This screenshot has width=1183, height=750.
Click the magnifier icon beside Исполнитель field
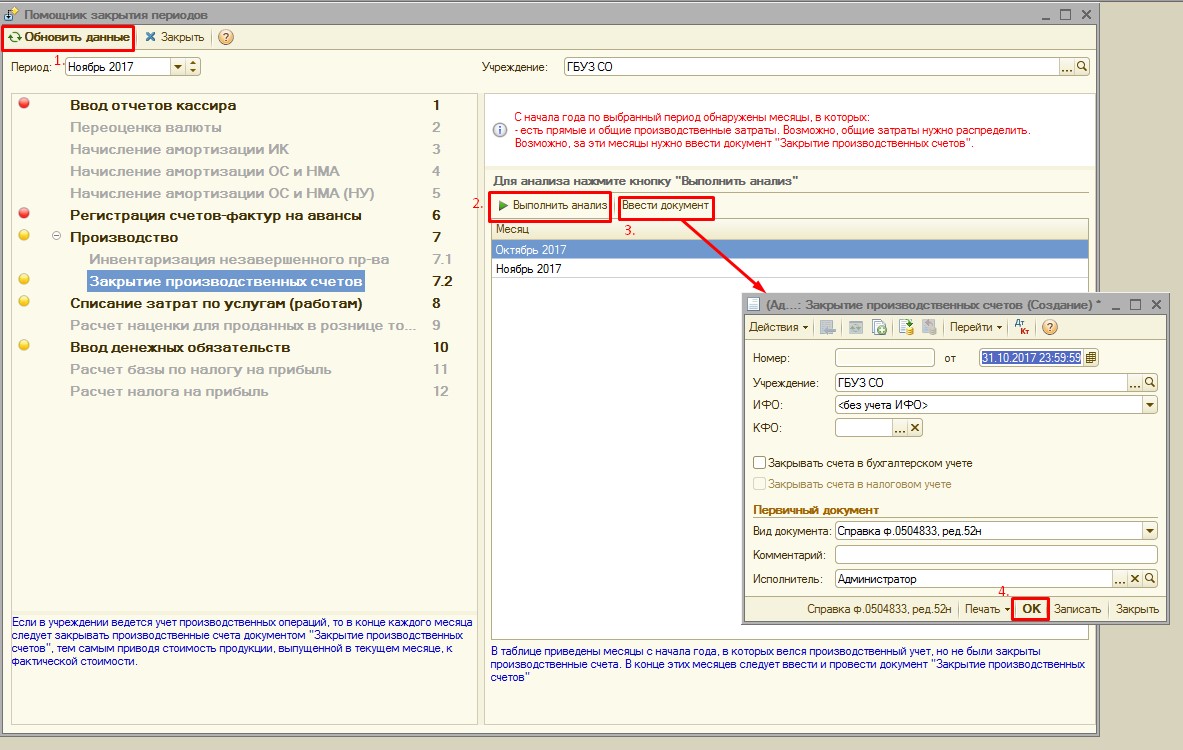tap(1150, 579)
